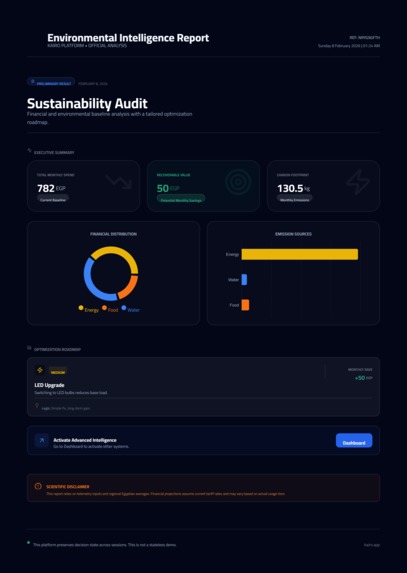Click the yellow Energy legend dot
The height and width of the screenshot is (573, 407).
pos(81,308)
